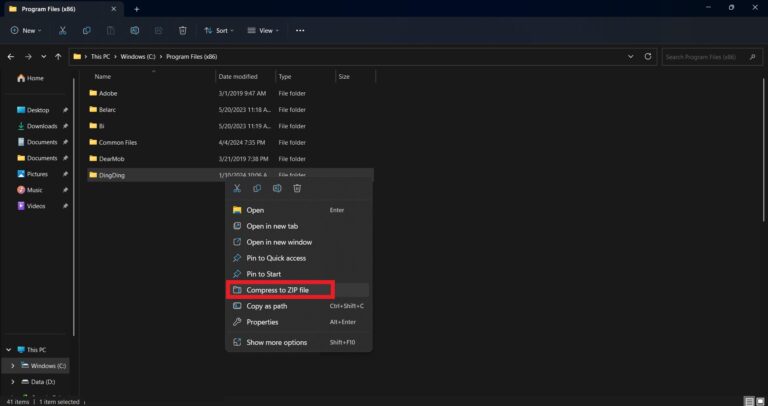
Task: Expand address bar history dropdown
Action: tap(630, 56)
